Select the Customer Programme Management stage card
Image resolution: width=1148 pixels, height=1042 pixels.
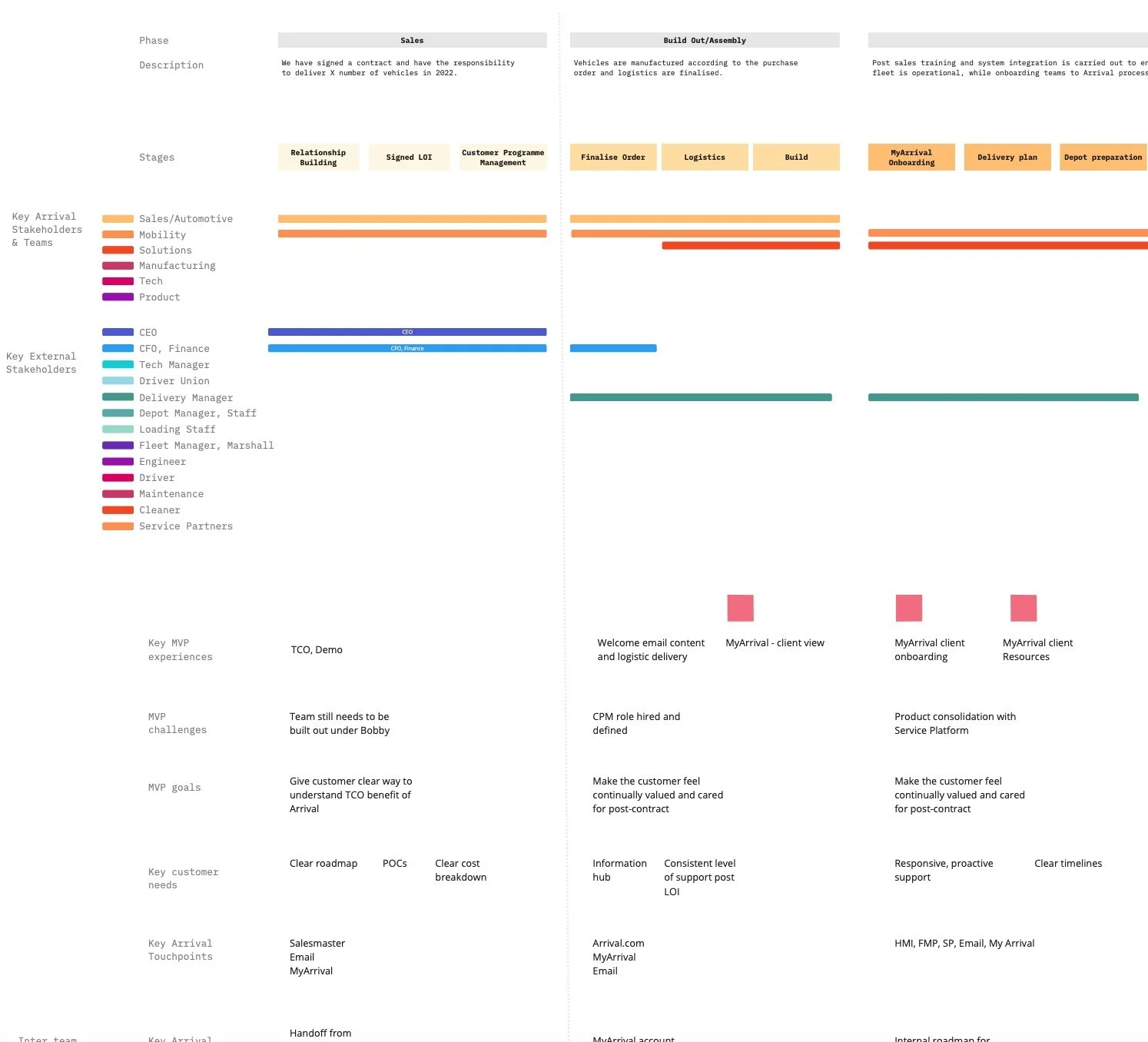point(503,158)
